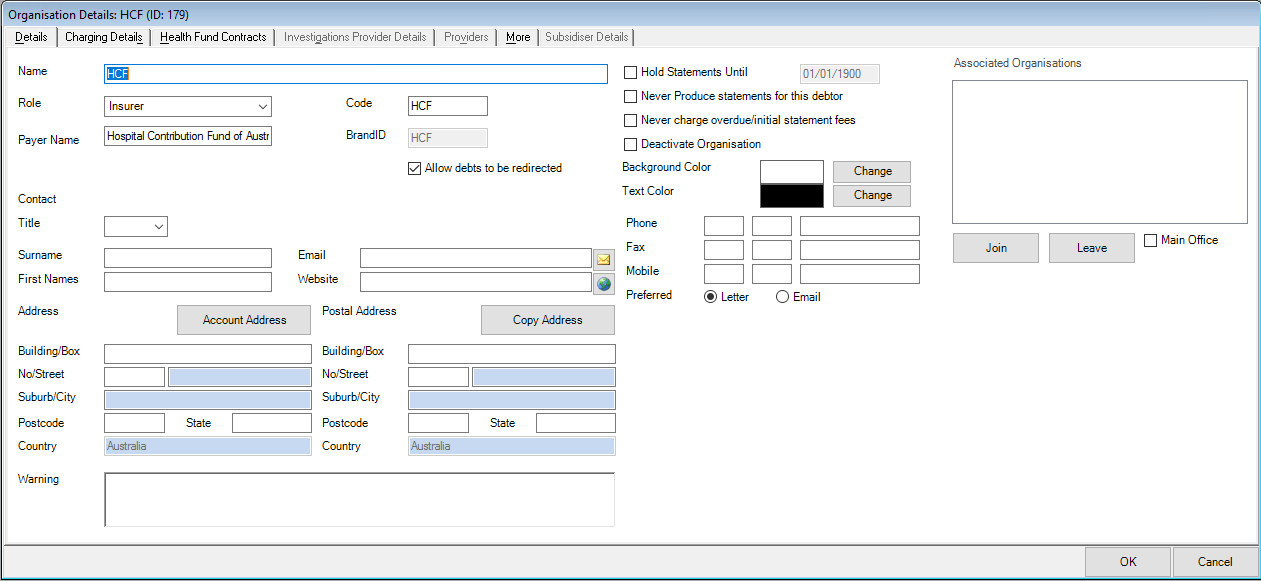The image size is (1261, 581).
Task: Open the Role dropdown
Action: (x=188, y=106)
